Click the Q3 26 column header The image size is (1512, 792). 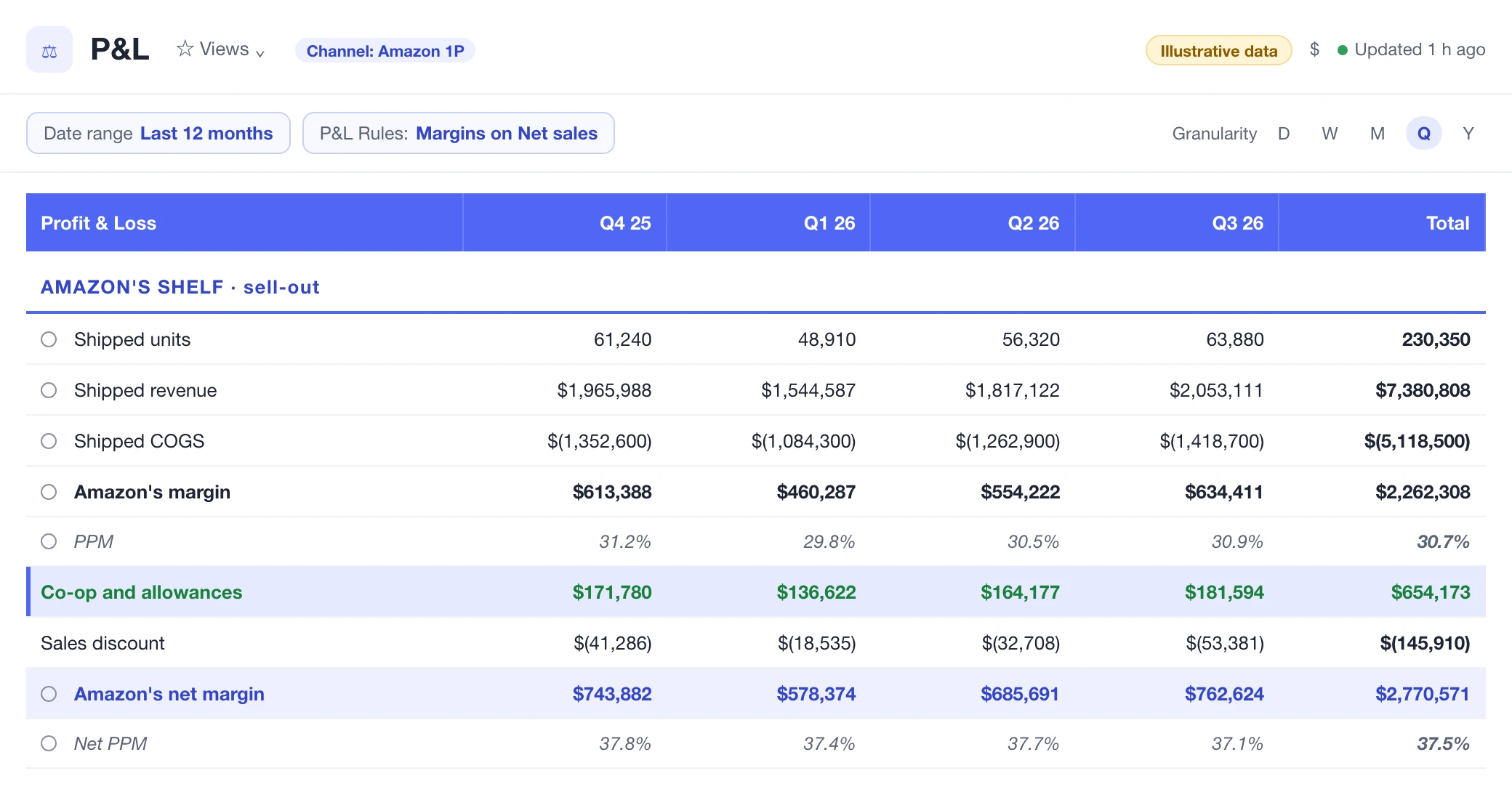[x=1177, y=222]
